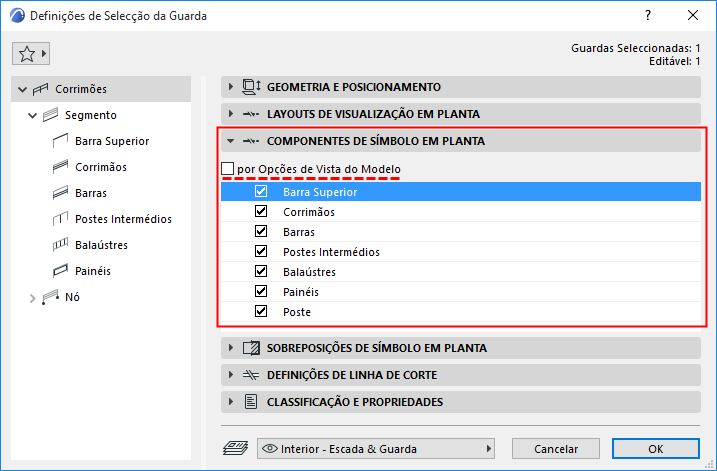
Task: Click the Corrimãos sub-item icon in the tree
Action: pyautogui.click(x=59, y=167)
